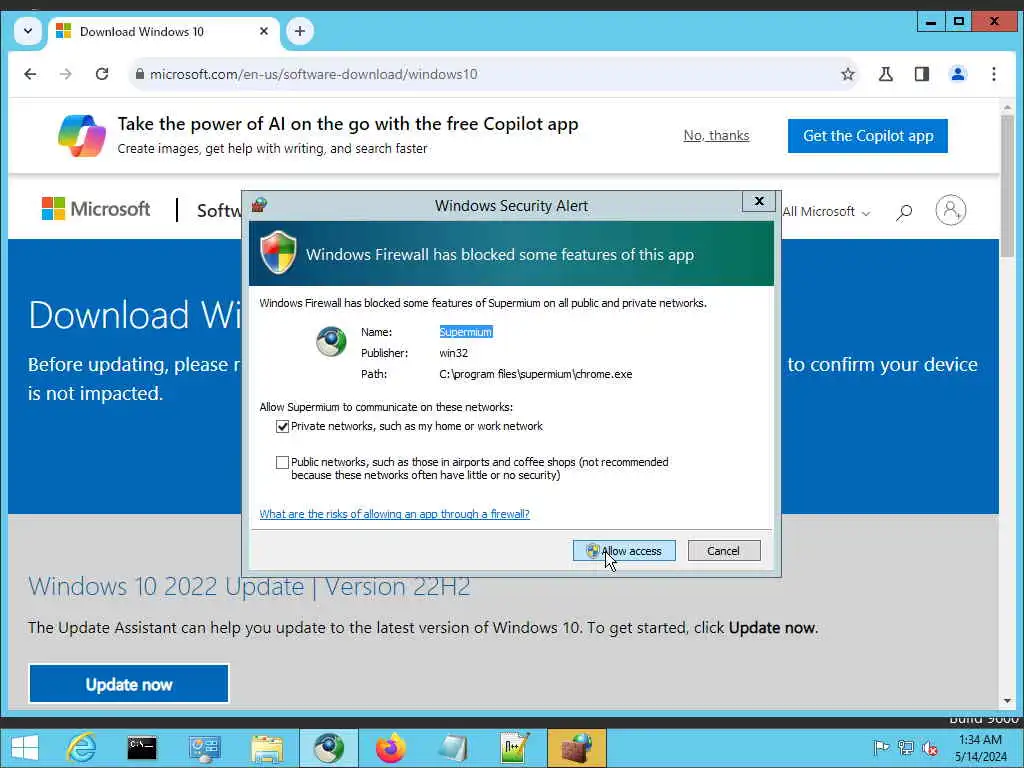Open Server Manager taskbar icon
1024x768 pixels.
pyautogui.click(x=204, y=748)
